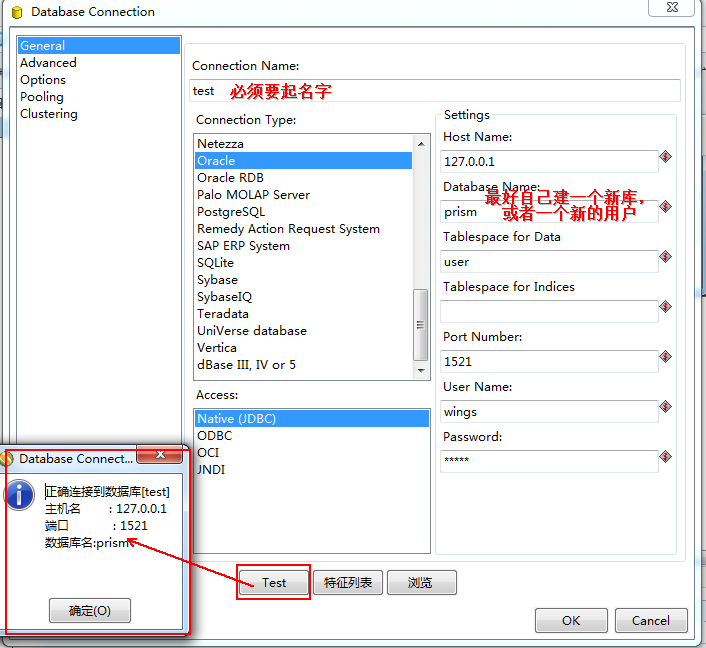
Task: Click variable icon beside Tablespace for Indices
Action: [665, 307]
